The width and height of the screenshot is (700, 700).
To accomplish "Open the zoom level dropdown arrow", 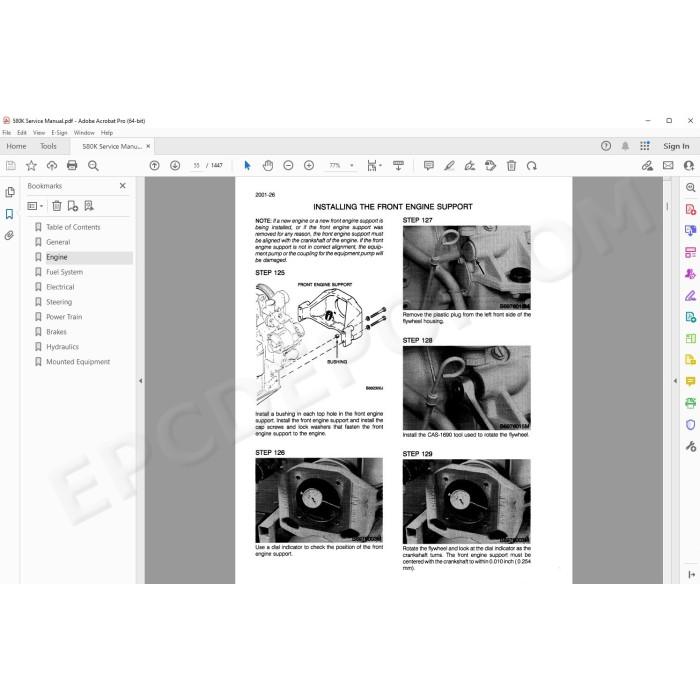I will coord(352,166).
